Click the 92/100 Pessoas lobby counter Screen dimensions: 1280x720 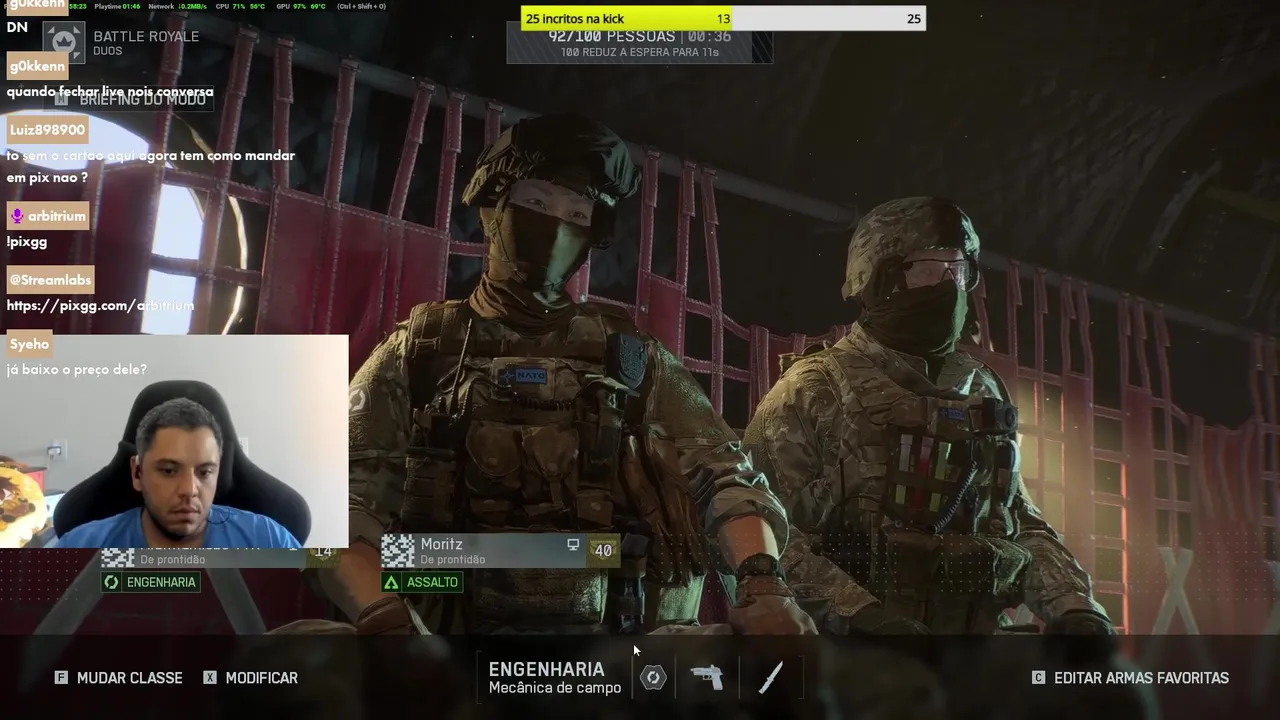611,36
